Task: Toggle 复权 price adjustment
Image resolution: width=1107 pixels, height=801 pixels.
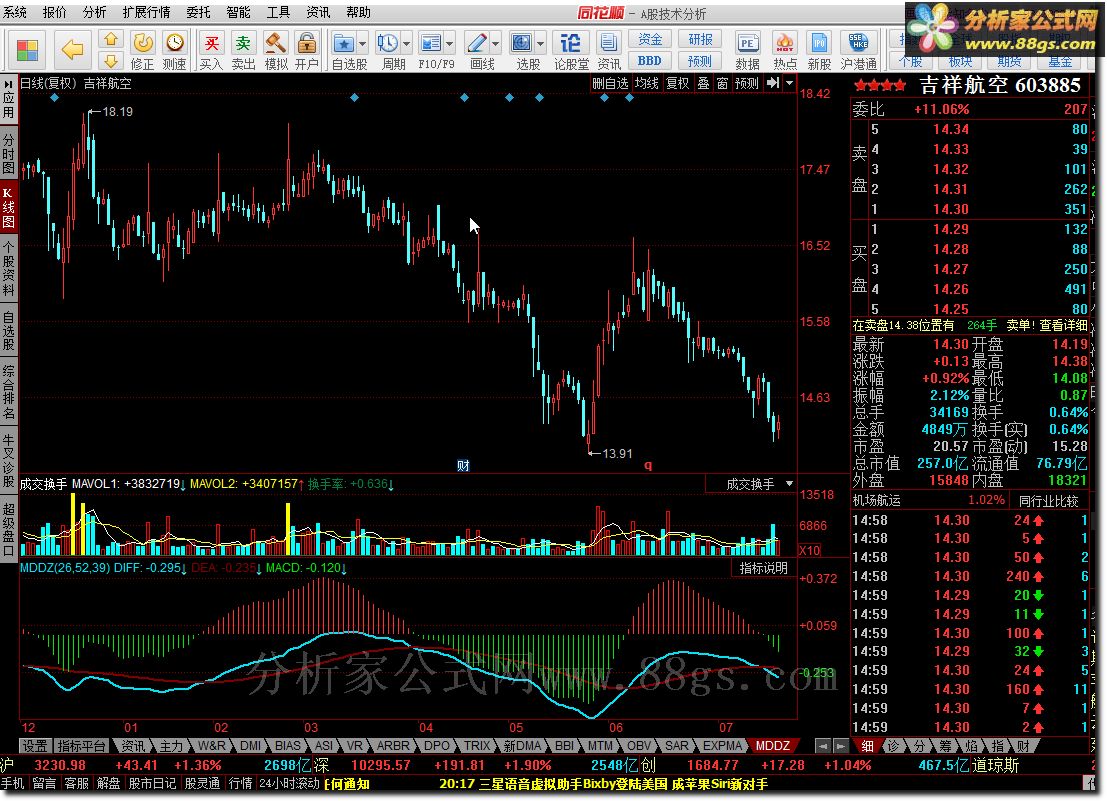Action: pos(677,83)
